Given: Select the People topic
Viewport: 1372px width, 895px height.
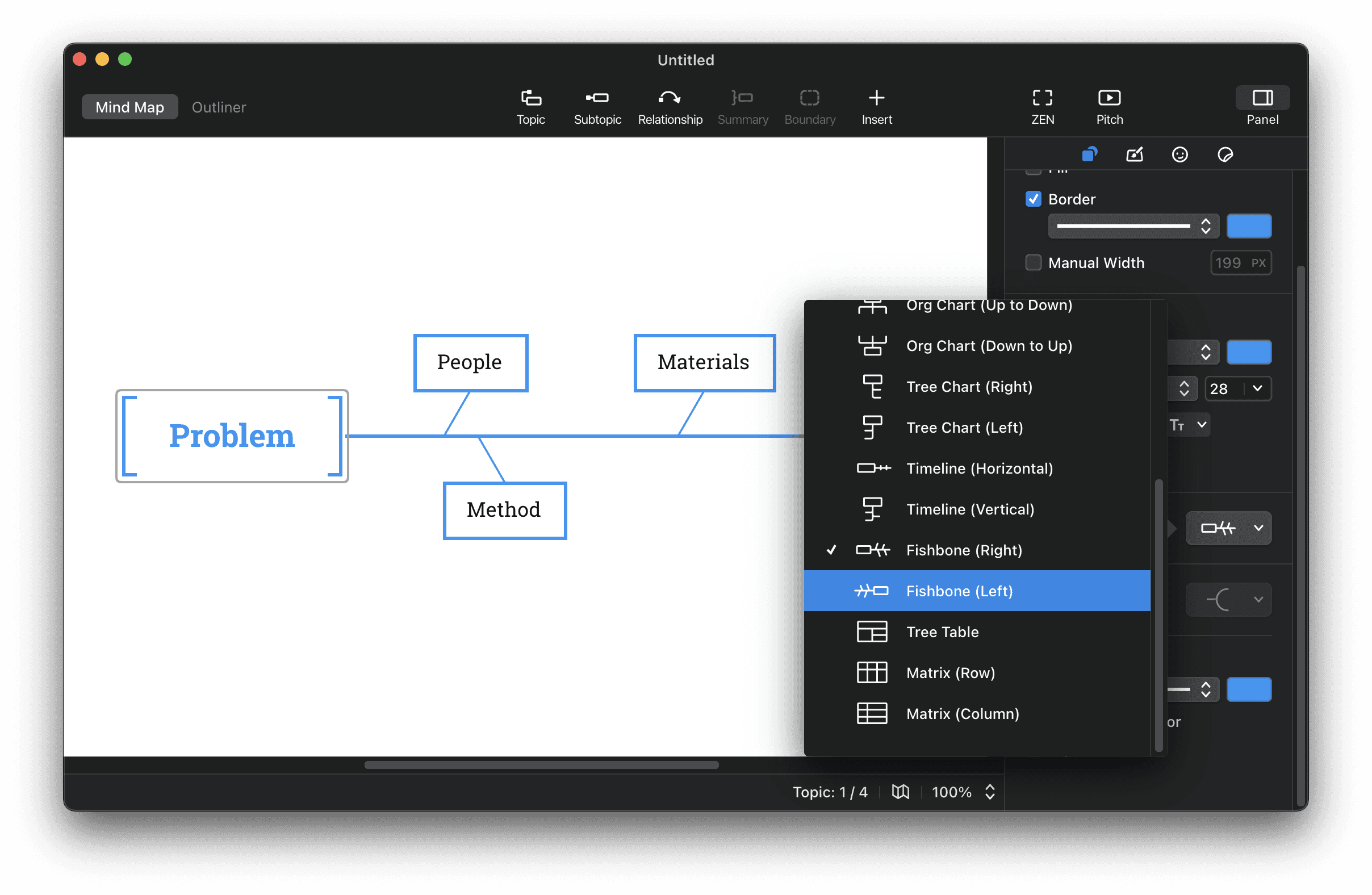Looking at the screenshot, I should [470, 362].
